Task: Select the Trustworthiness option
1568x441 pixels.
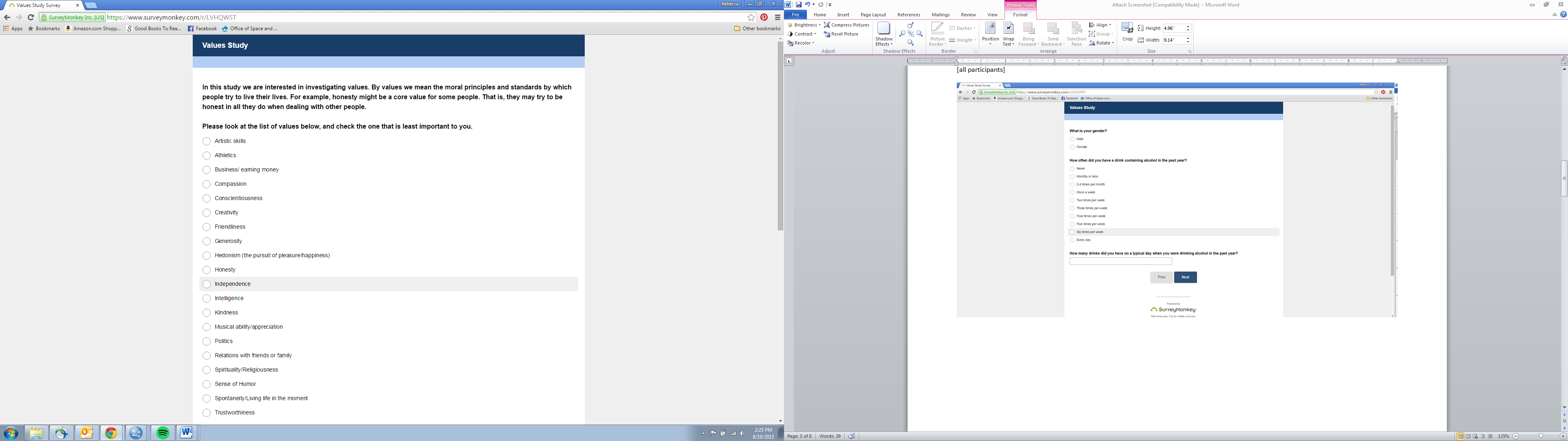Action: click(206, 413)
